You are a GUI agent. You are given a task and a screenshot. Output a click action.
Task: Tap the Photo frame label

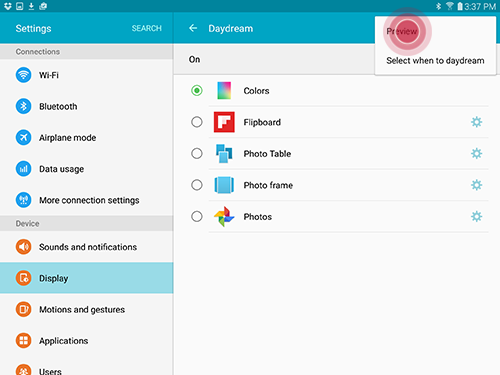(x=268, y=185)
